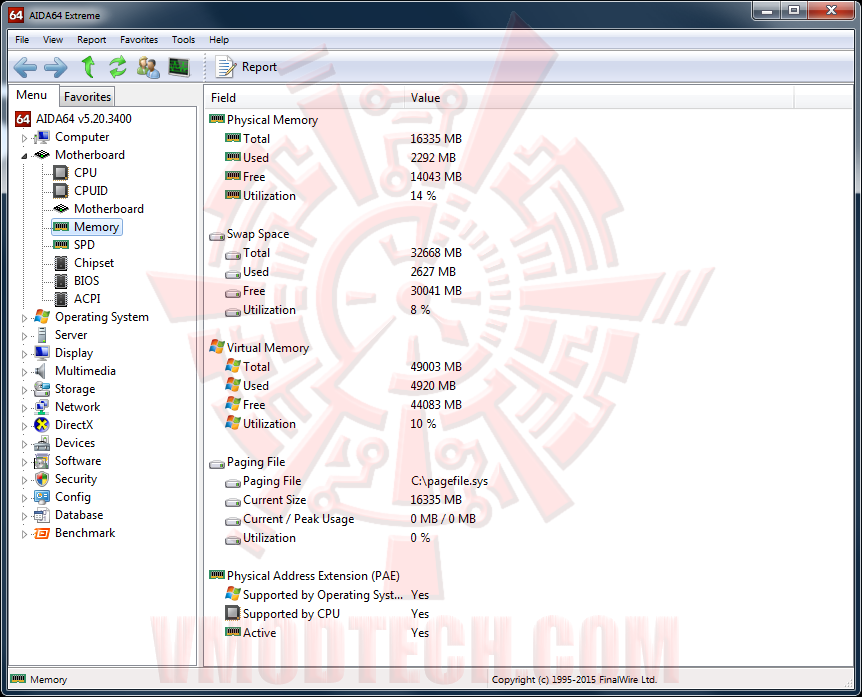Select the Config tree item

[73, 497]
